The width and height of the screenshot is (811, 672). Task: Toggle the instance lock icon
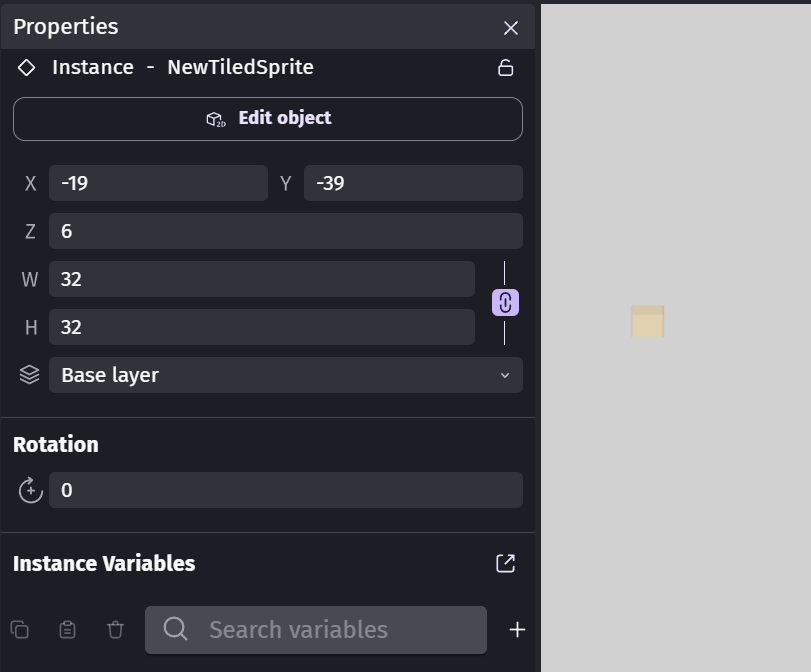[x=506, y=68]
